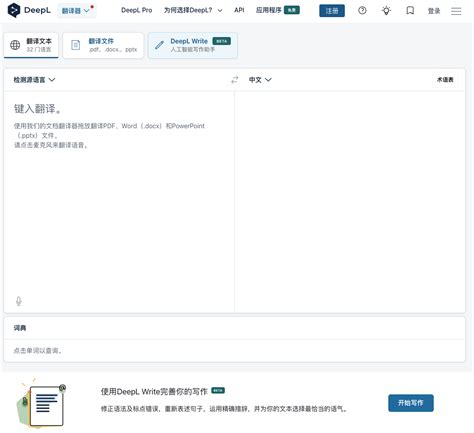Open the DeepL Pro page
The width and height of the screenshot is (474, 433).
pos(137,10)
